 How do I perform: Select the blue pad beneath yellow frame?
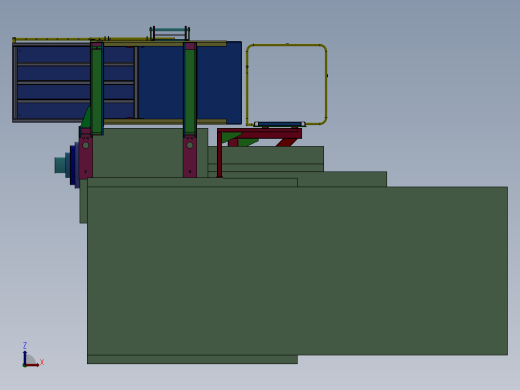tap(279, 124)
